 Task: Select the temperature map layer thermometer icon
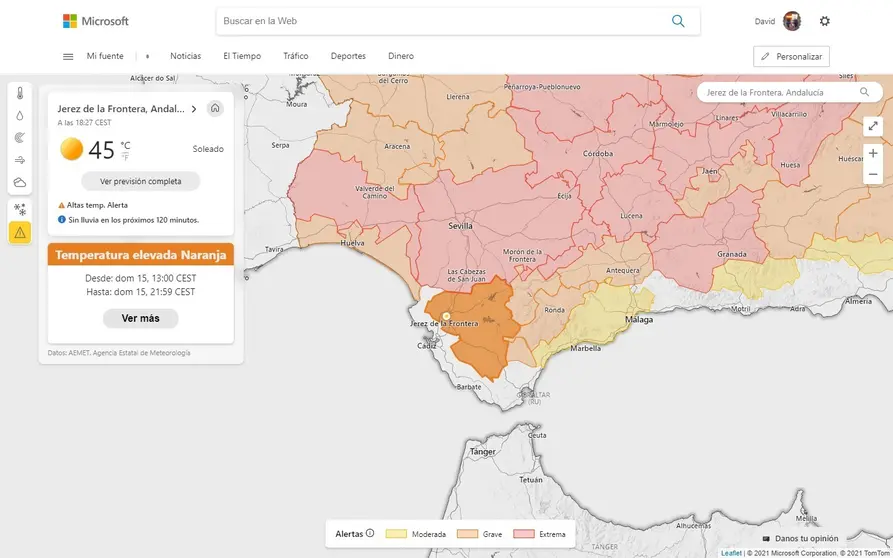[x=20, y=93]
